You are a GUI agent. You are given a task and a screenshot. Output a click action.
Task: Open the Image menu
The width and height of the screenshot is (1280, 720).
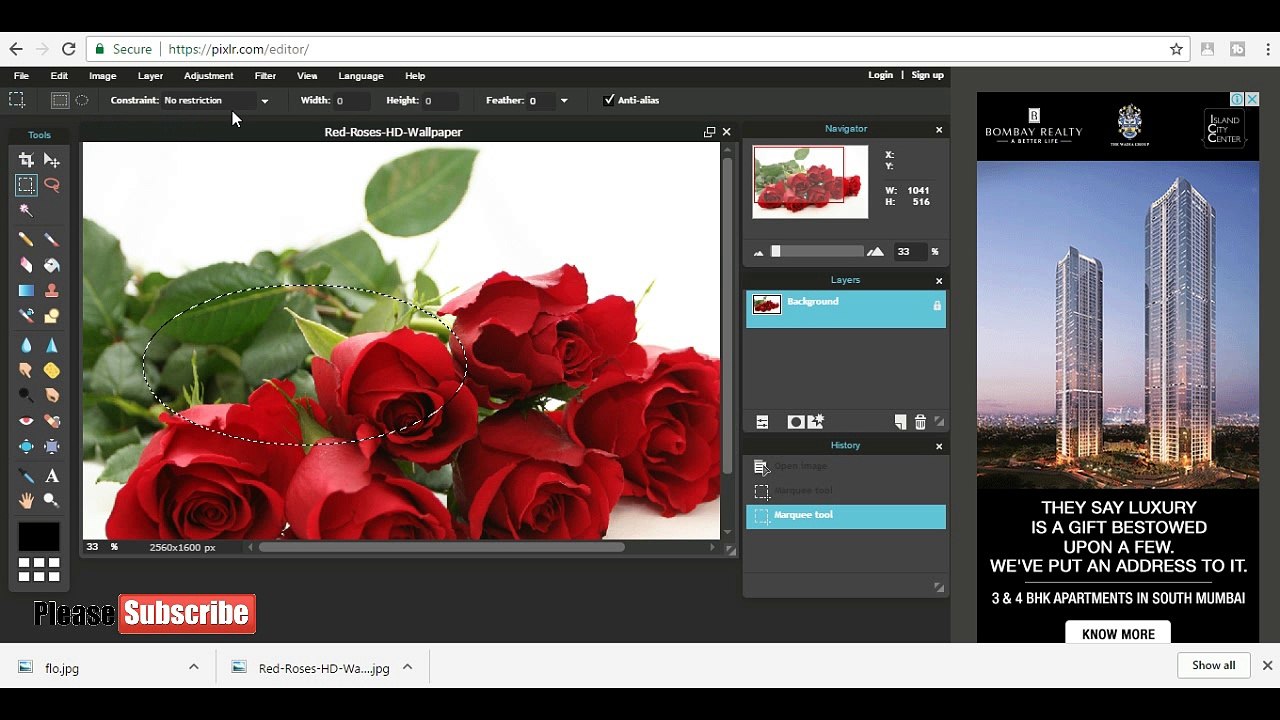pyautogui.click(x=103, y=76)
